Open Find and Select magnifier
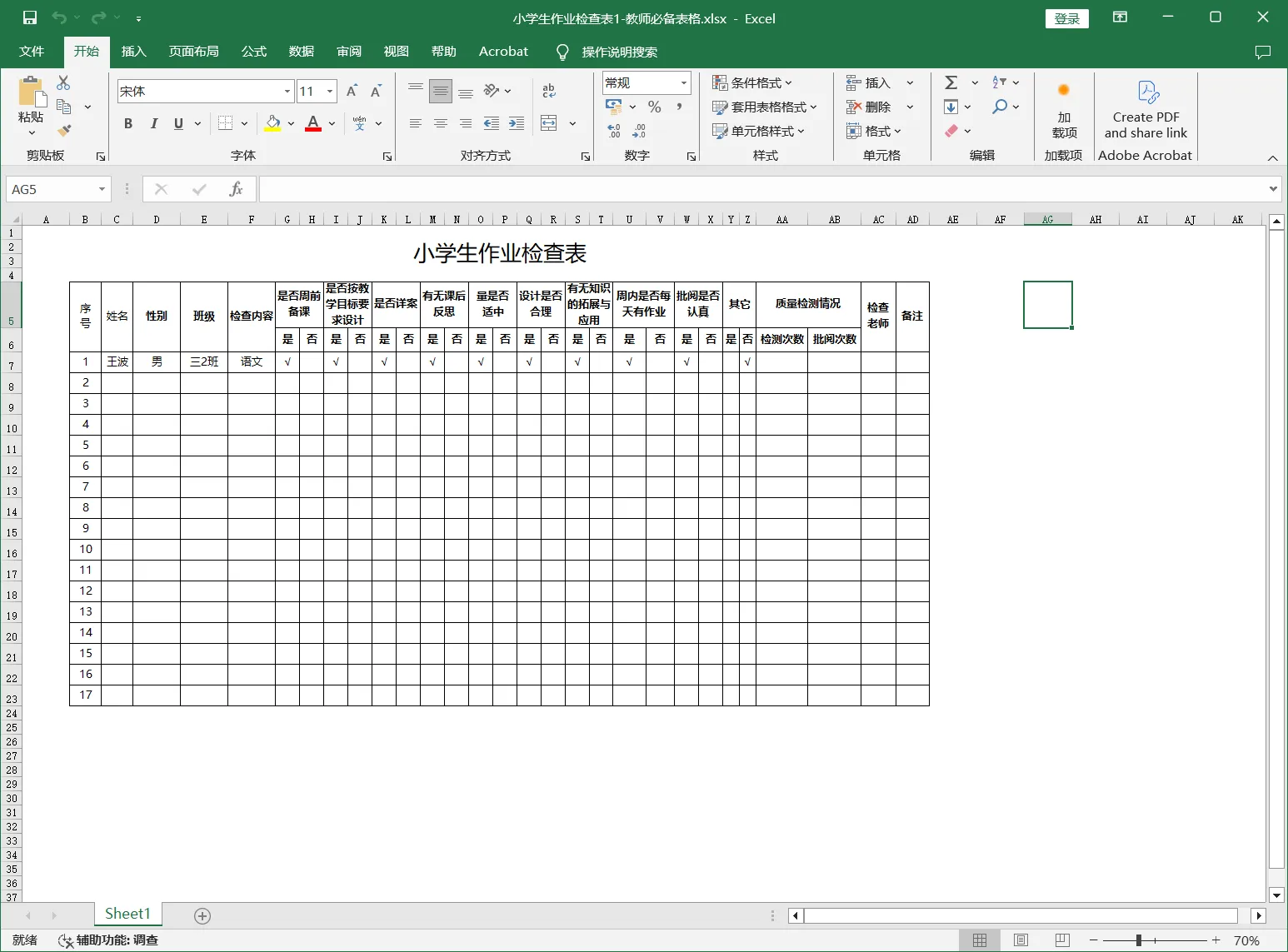Screen dimensions: 1288x952 (x=999, y=107)
